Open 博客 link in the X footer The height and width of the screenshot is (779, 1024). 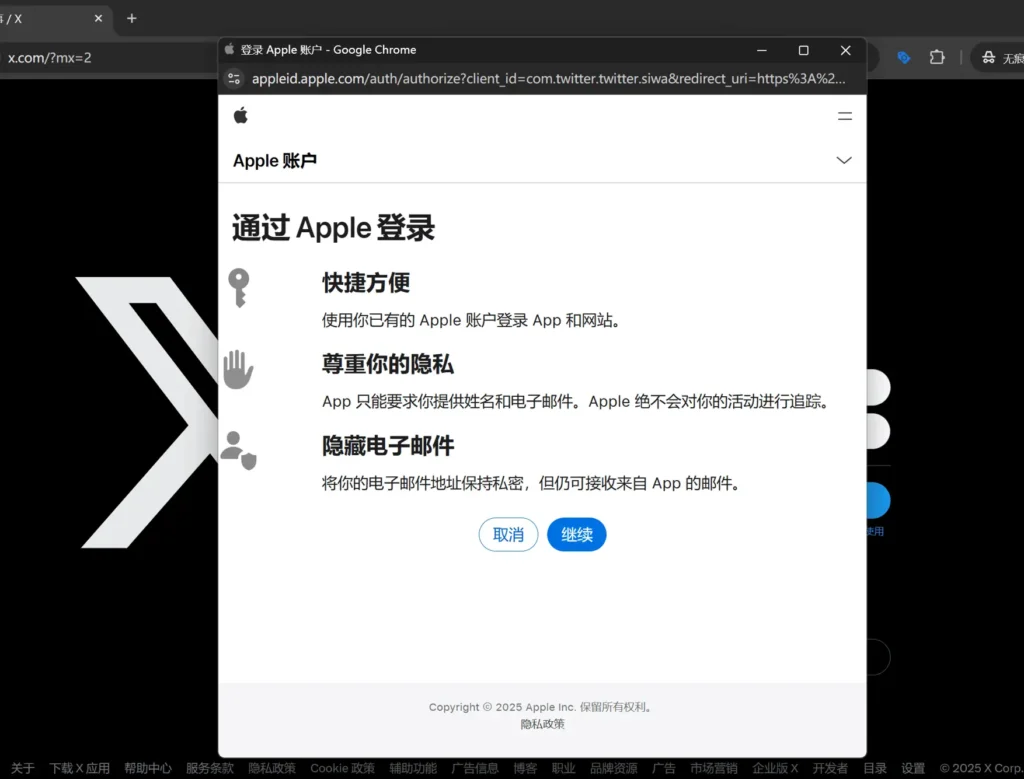pos(524,769)
